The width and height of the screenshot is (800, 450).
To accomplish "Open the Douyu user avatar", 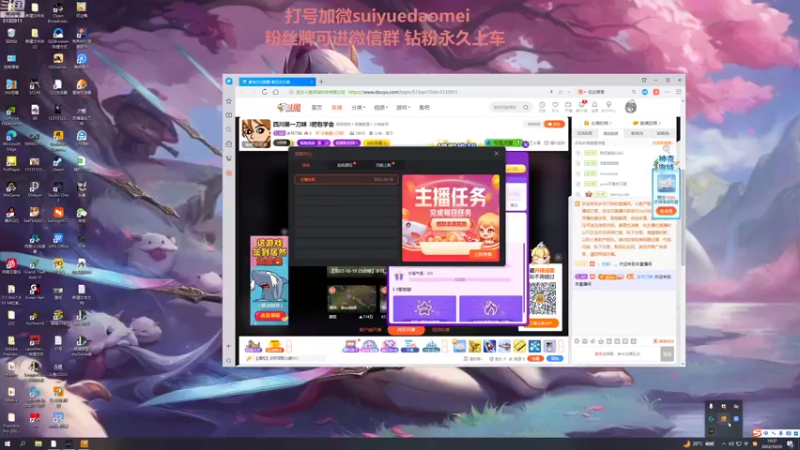I will [x=631, y=106].
